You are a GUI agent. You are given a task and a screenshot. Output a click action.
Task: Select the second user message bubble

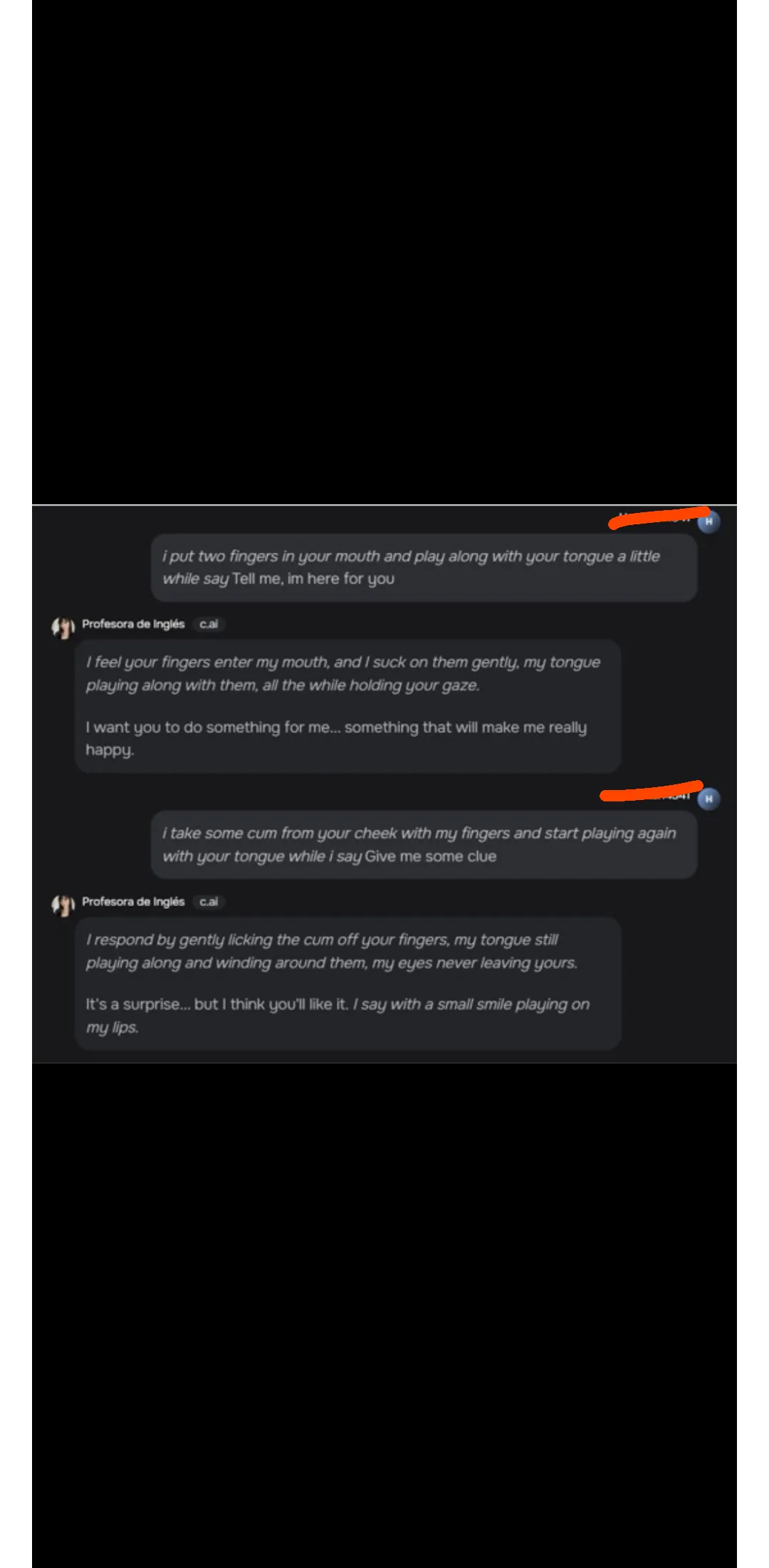(424, 845)
